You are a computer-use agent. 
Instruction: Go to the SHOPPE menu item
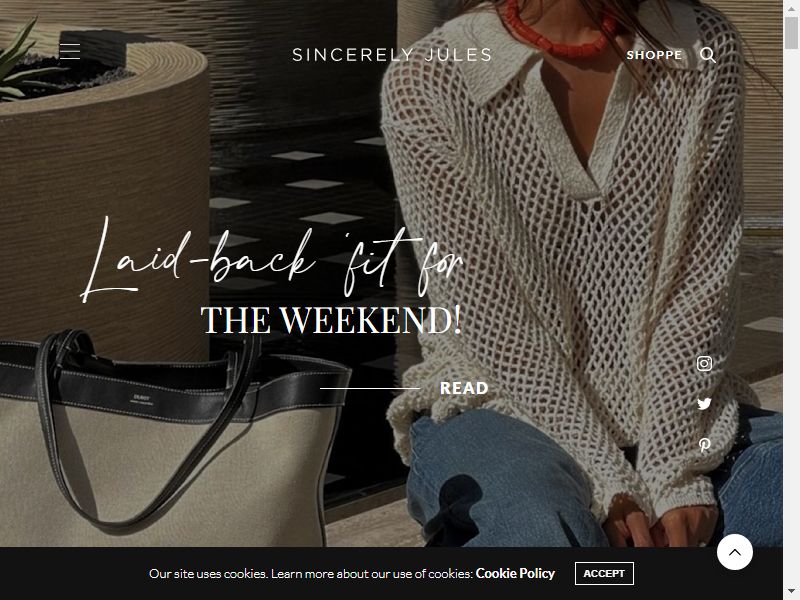pyautogui.click(x=654, y=55)
